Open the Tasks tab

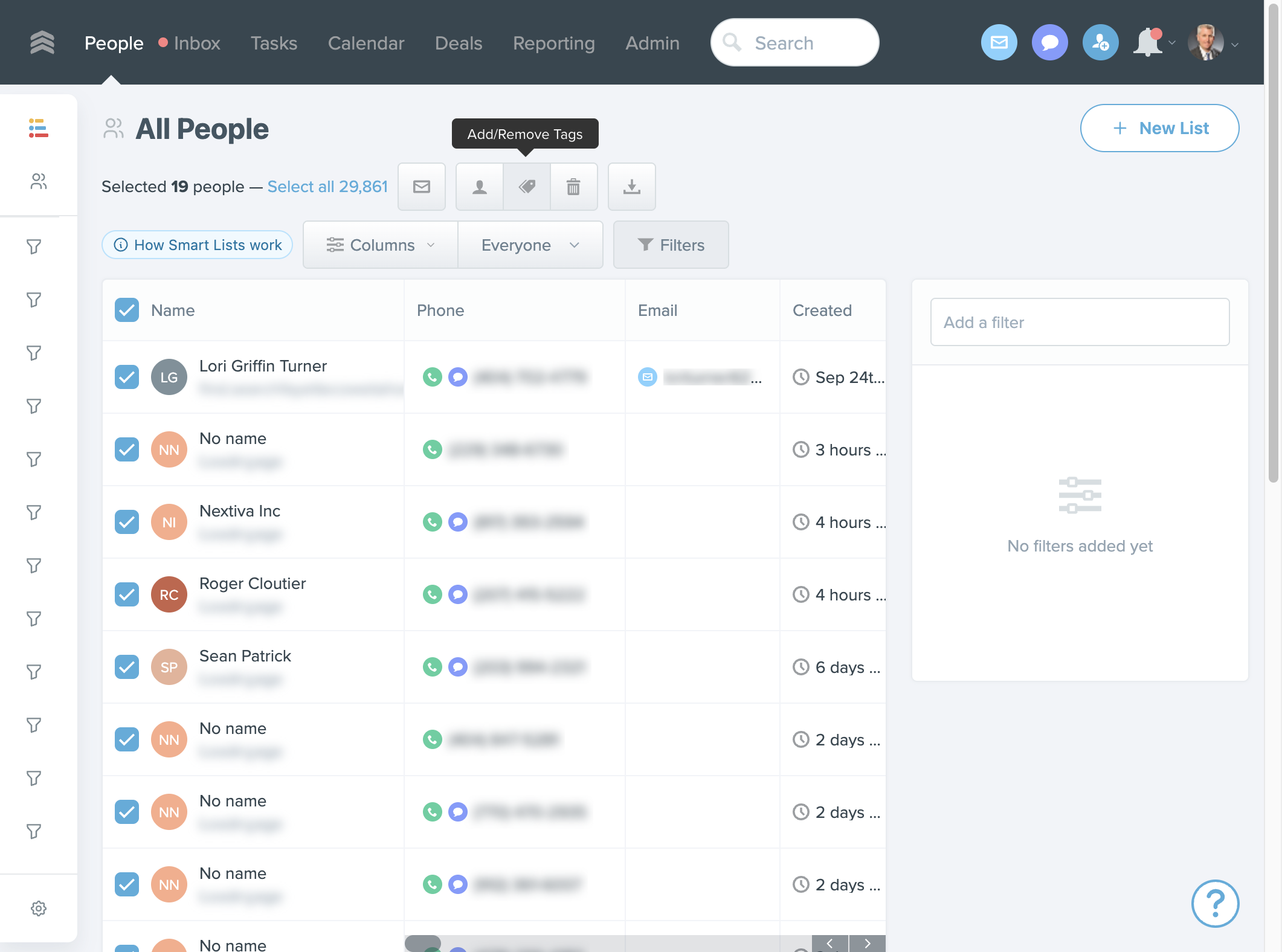click(274, 43)
